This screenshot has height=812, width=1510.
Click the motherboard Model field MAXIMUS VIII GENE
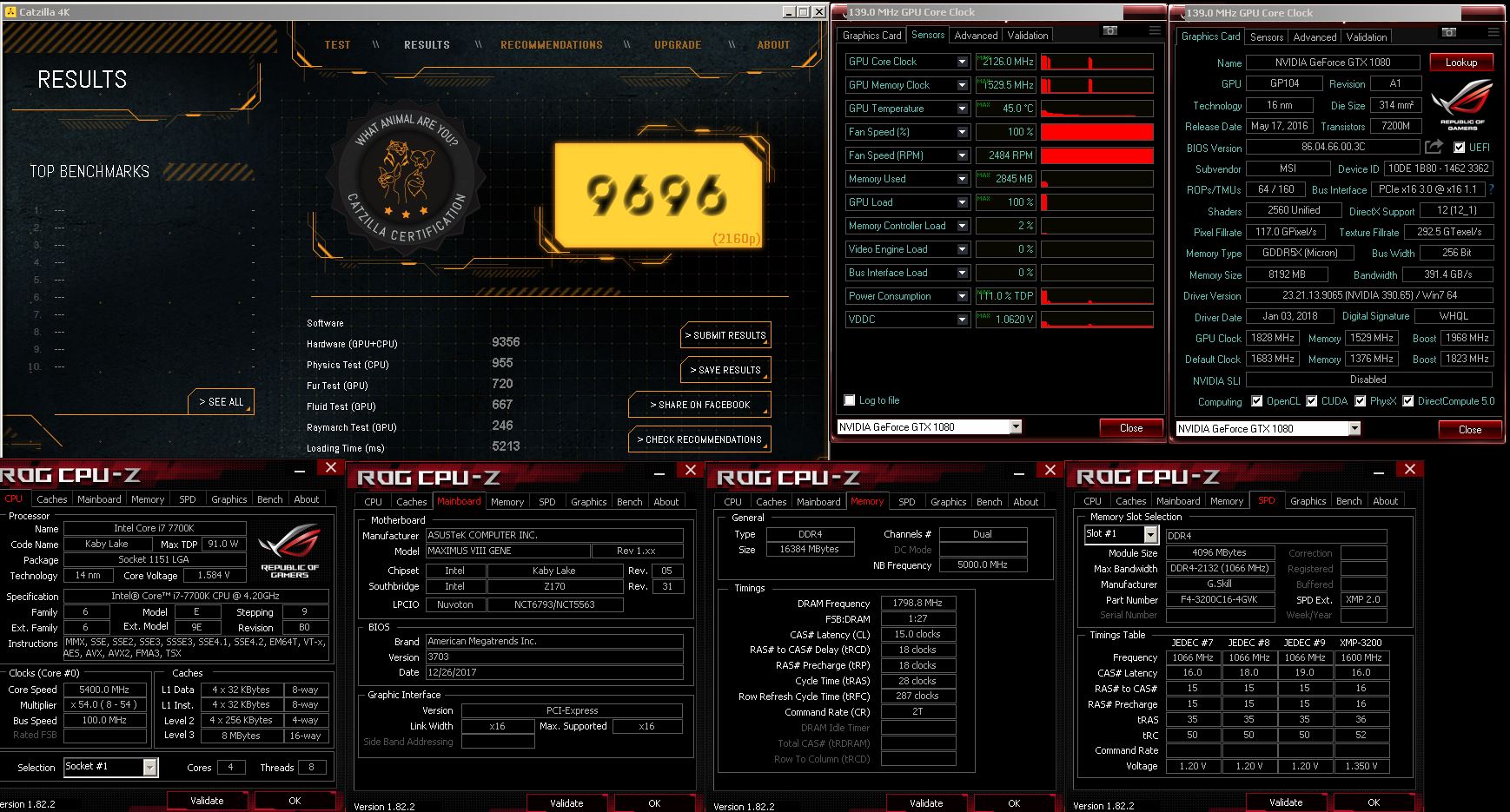pyautogui.click(x=507, y=551)
